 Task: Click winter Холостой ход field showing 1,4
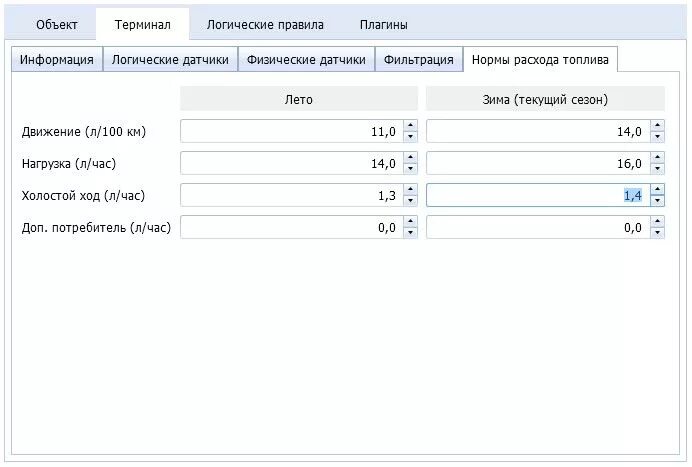click(x=537, y=195)
